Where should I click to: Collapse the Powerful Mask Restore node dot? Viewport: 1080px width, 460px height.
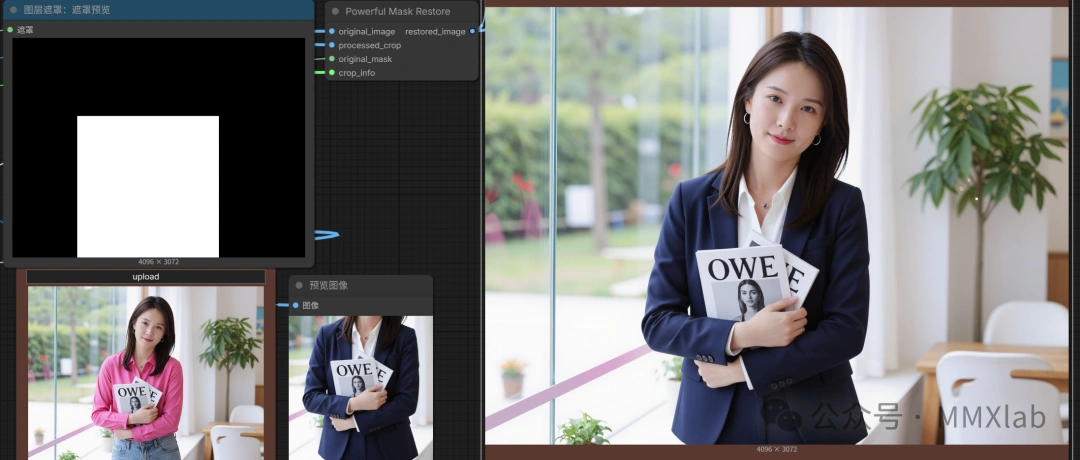[336, 11]
